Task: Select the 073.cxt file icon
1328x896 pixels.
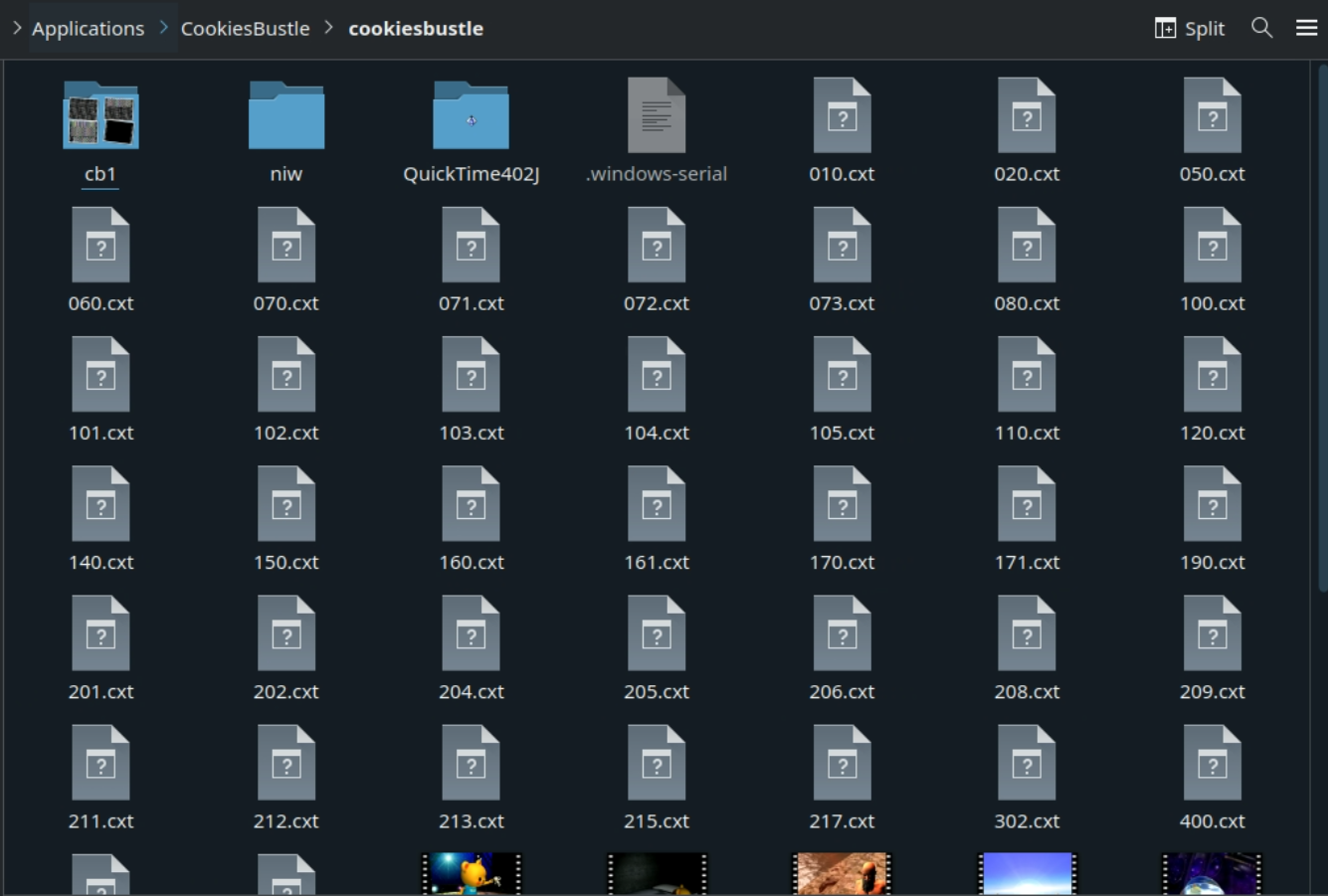Action: [843, 245]
